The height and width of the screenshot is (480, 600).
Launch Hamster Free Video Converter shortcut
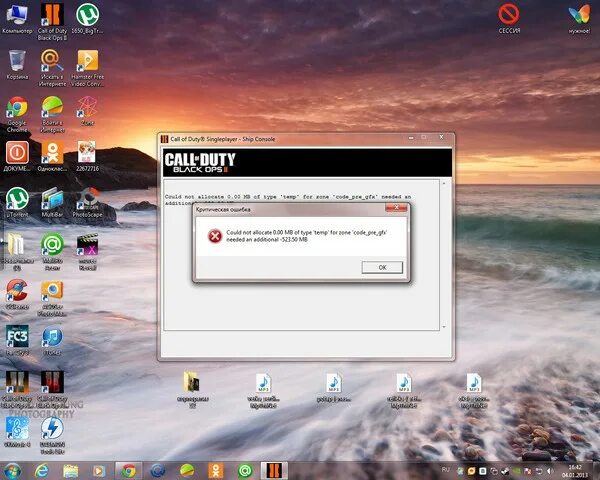[88, 68]
